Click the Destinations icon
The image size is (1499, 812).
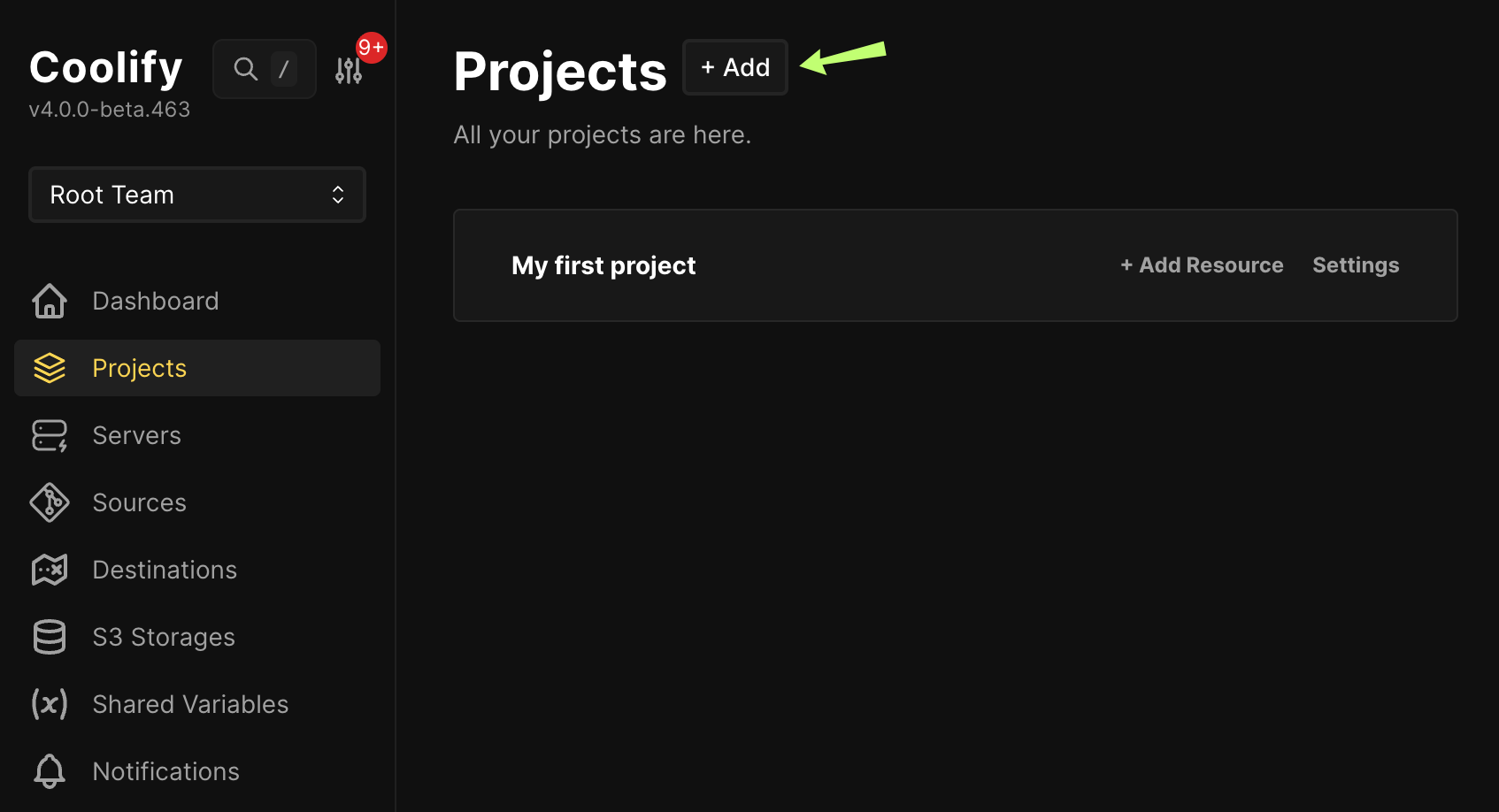click(x=50, y=570)
